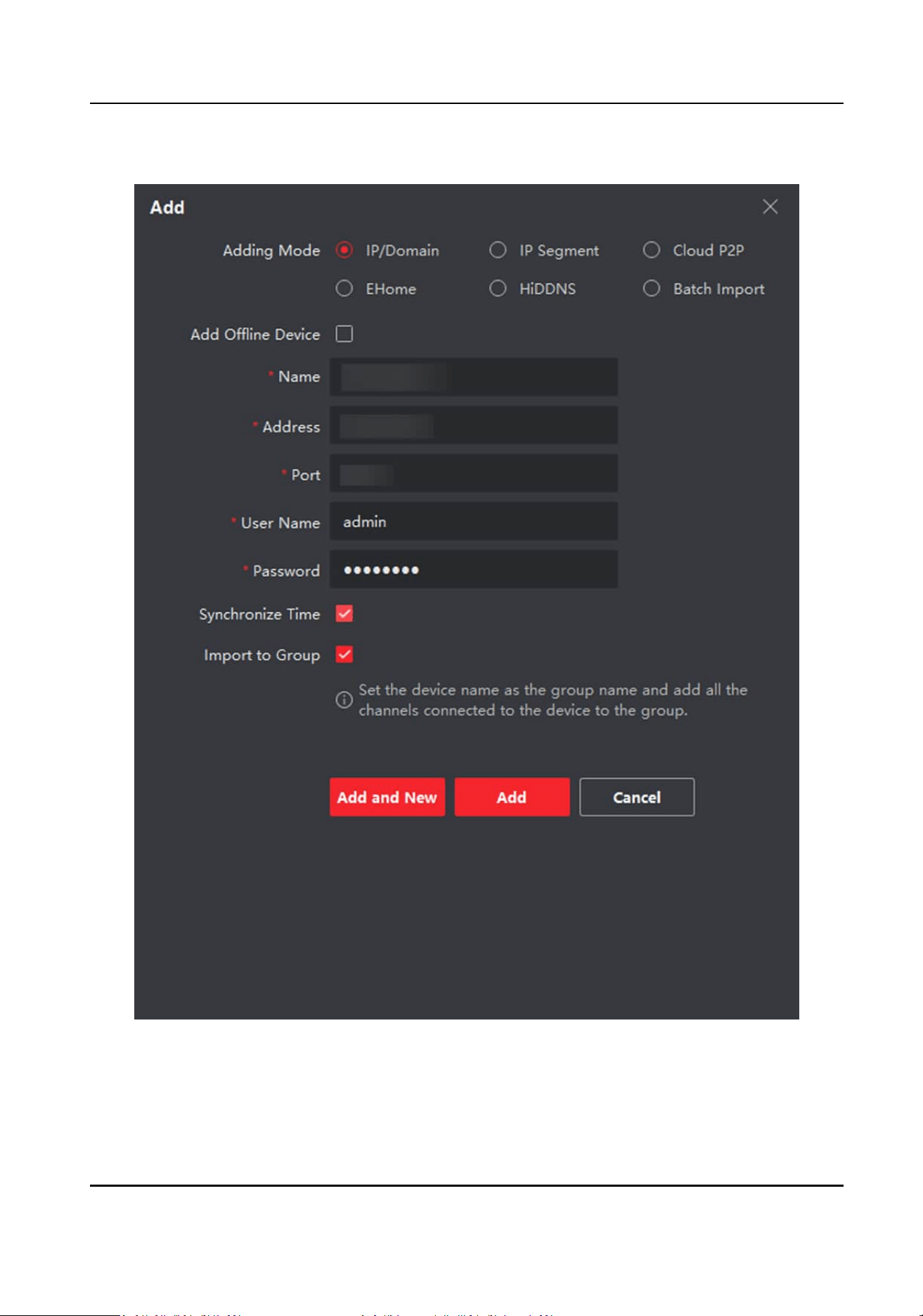Uncheck Synchronize Time checkbox
This screenshot has height=1316, width=923.
point(344,613)
